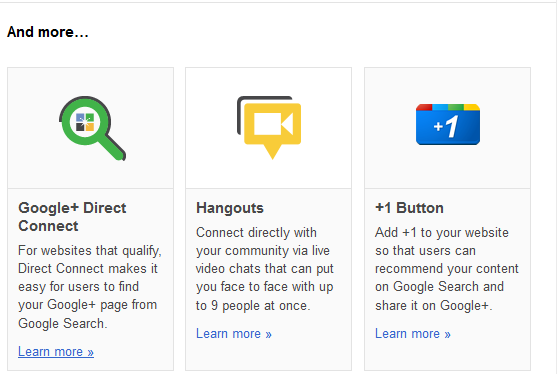Click the 'And more…' section heading
The height and width of the screenshot is (374, 559).
click(48, 32)
